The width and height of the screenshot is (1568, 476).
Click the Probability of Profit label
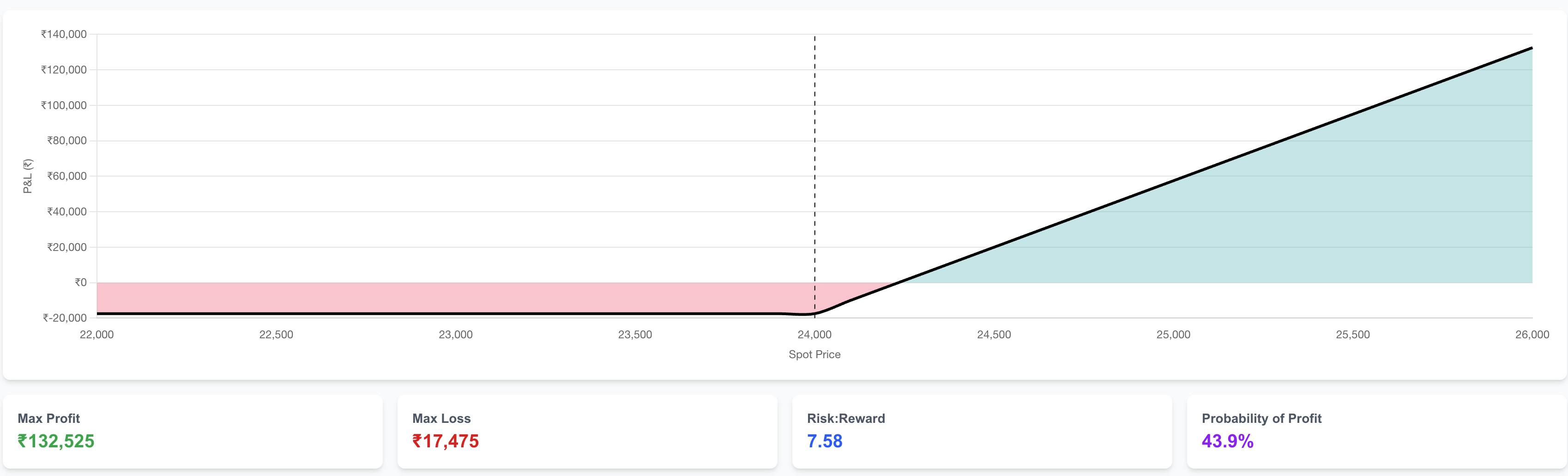(1261, 418)
